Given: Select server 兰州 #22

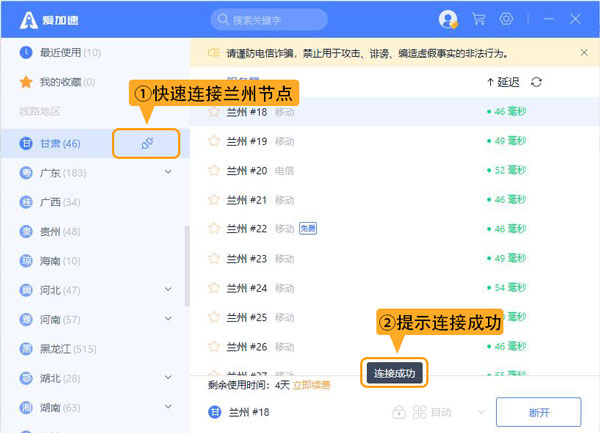Looking at the screenshot, I should pos(395,229).
